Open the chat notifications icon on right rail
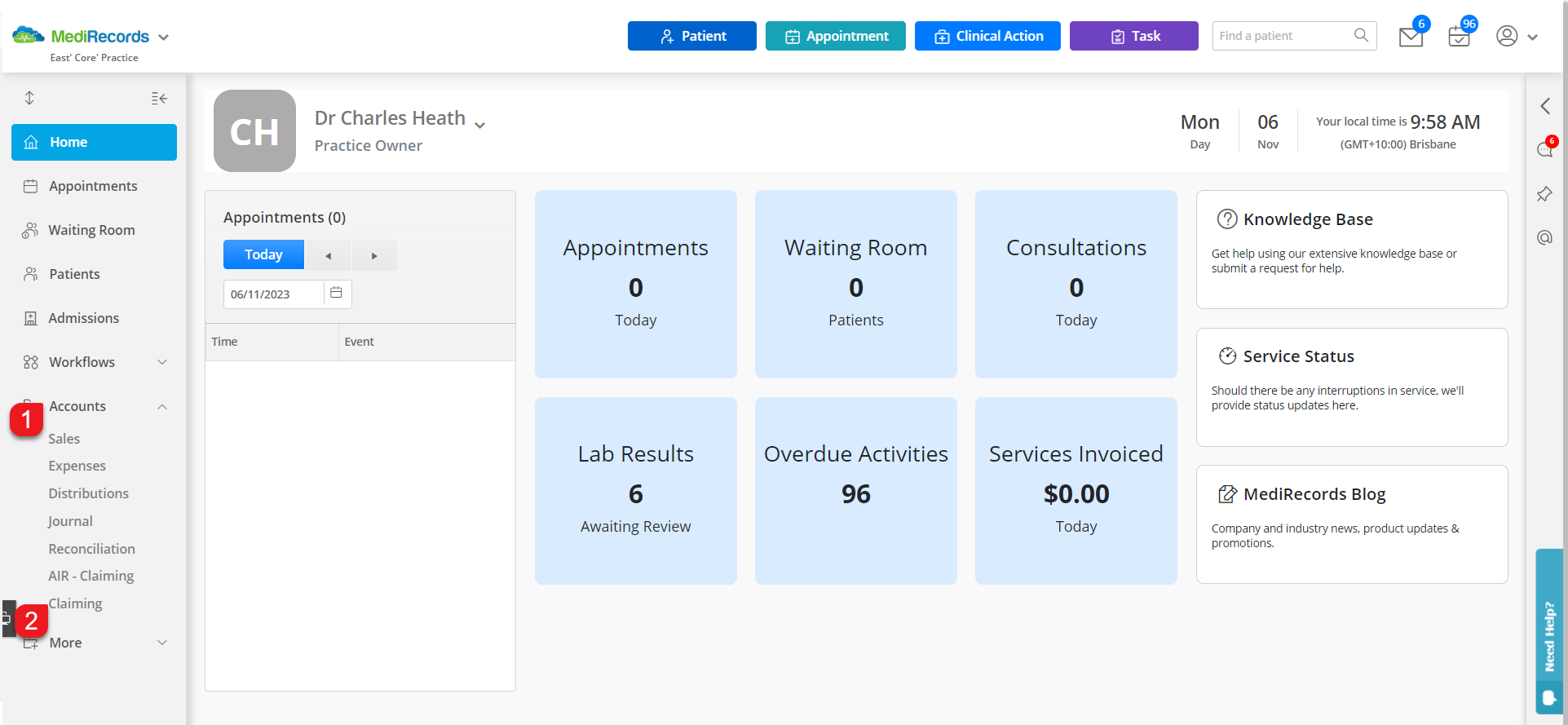 coord(1544,149)
